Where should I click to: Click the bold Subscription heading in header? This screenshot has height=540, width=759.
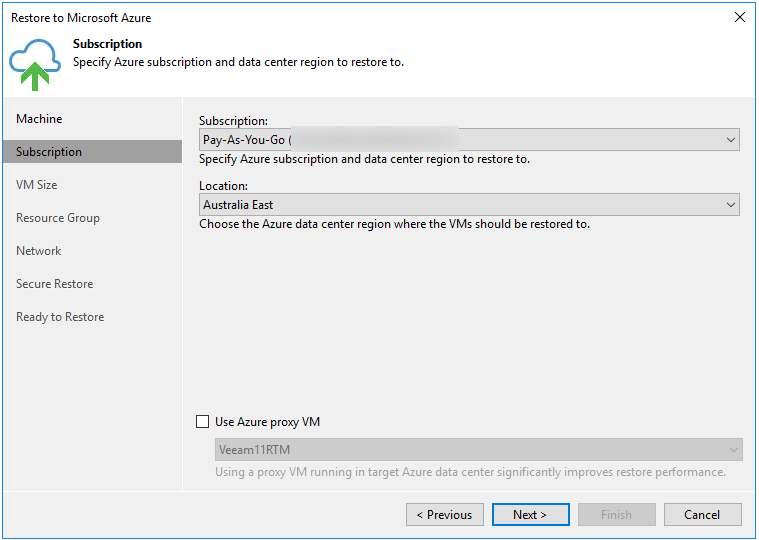[x=108, y=44]
